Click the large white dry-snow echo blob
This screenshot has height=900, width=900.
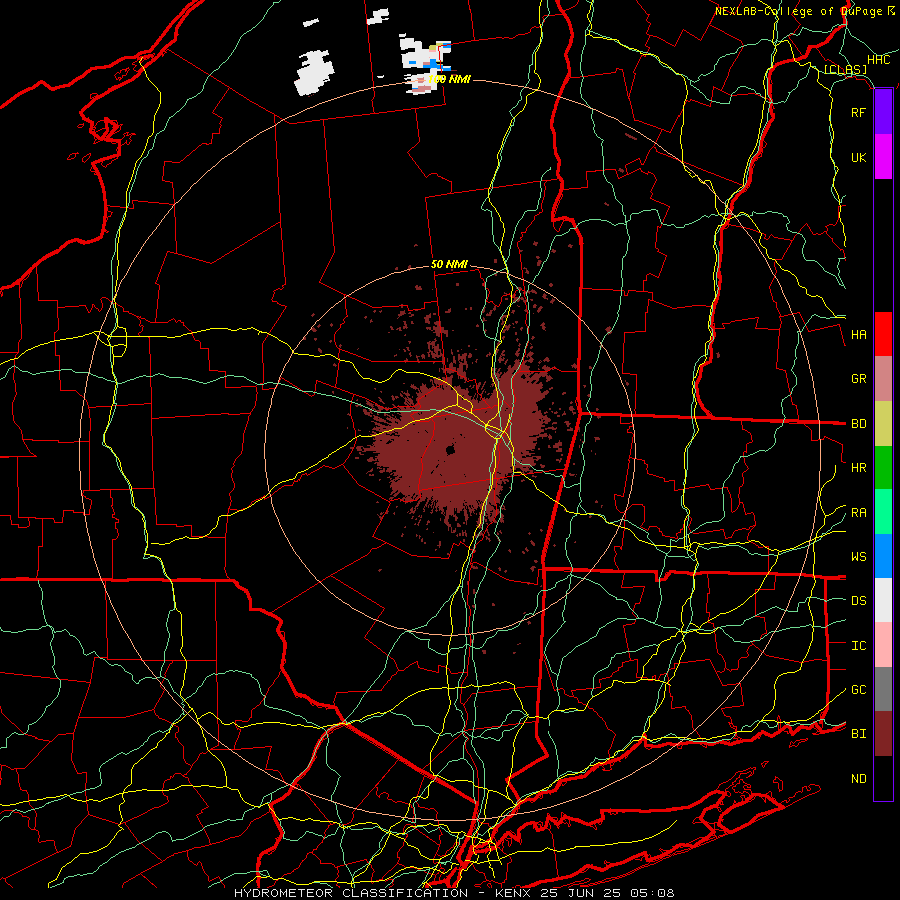314,72
